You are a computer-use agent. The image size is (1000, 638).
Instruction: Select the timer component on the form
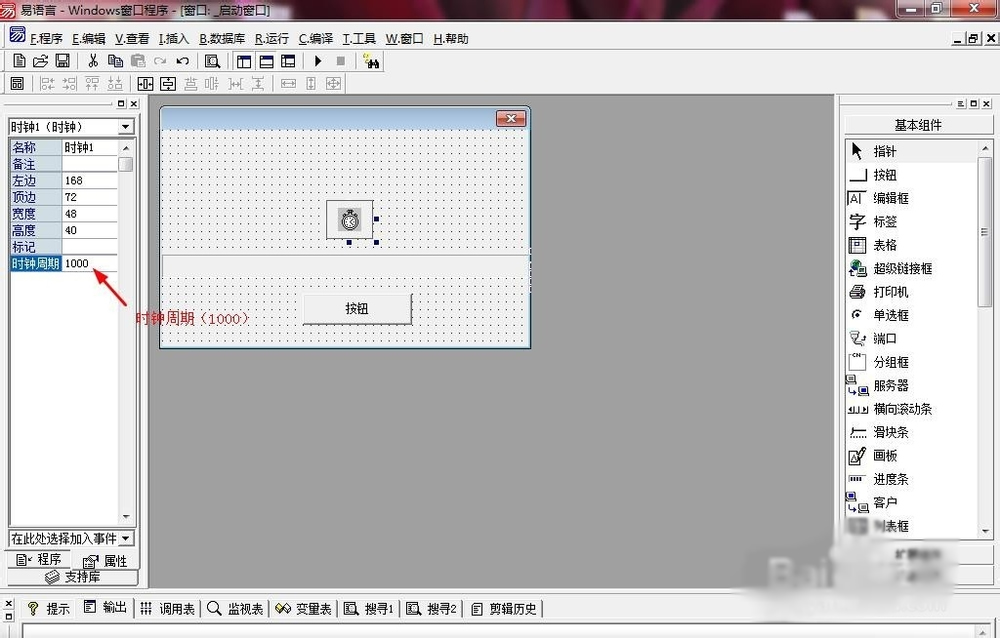tap(349, 220)
